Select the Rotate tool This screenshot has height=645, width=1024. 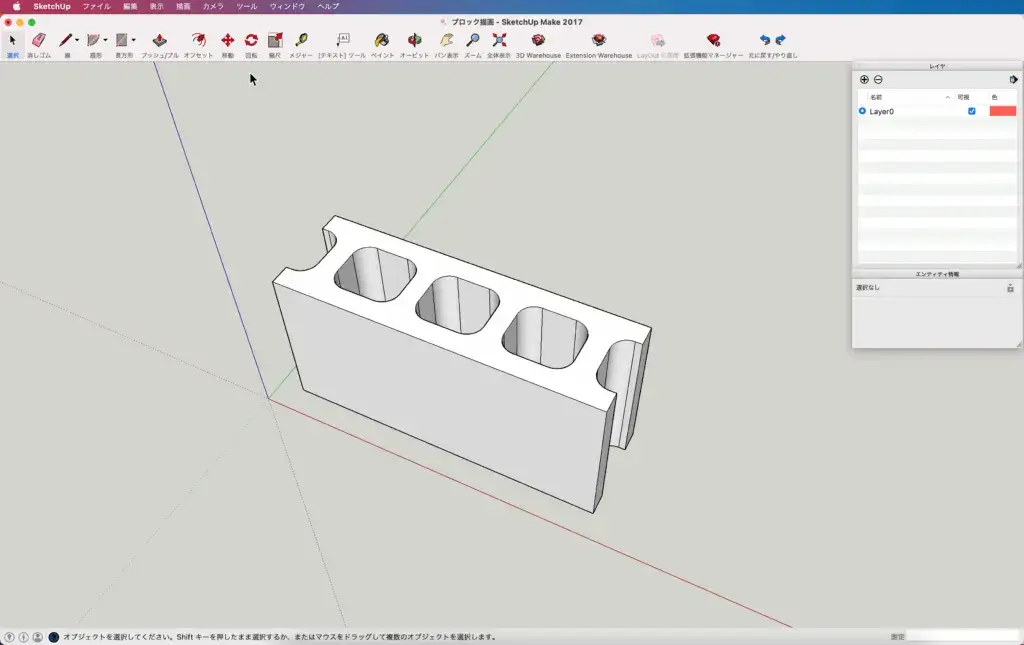251,40
